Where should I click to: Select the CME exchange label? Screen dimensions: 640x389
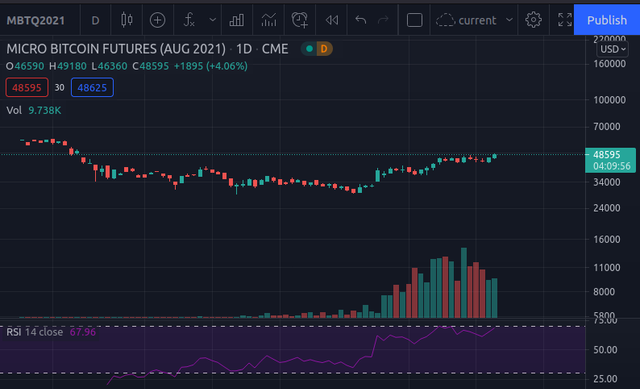[275, 49]
